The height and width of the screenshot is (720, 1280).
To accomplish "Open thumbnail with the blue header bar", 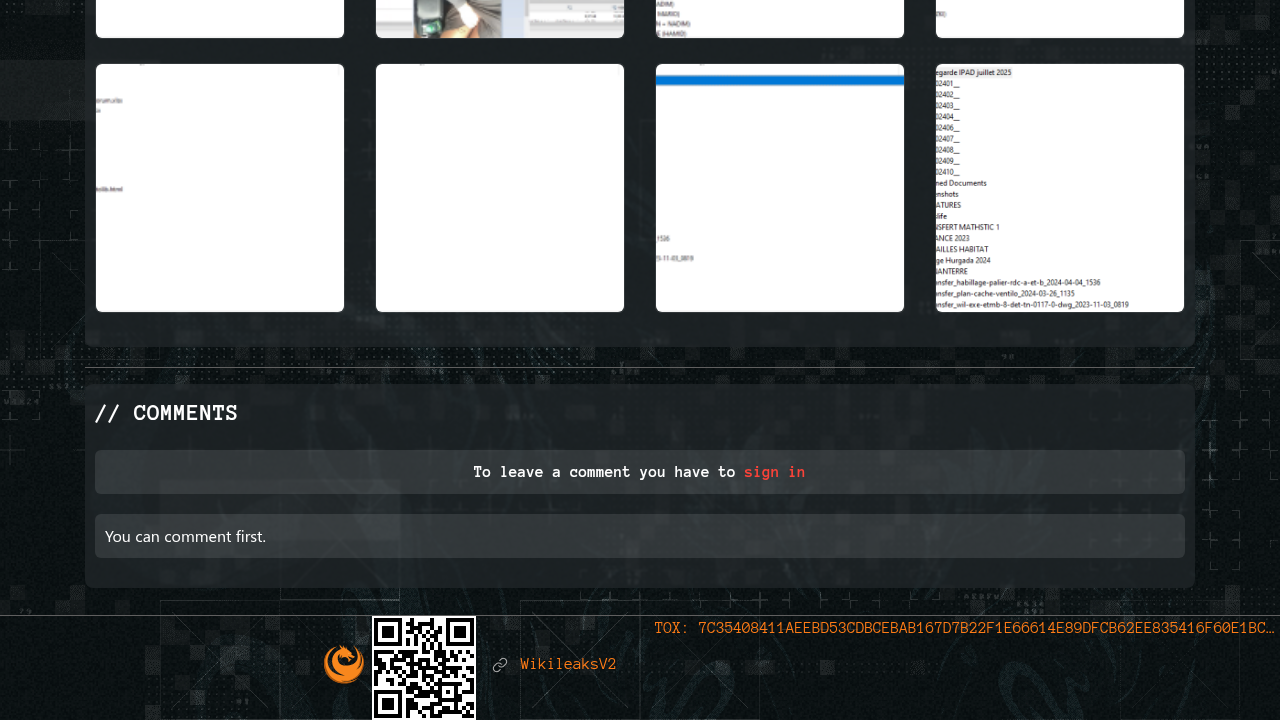I will [x=780, y=188].
